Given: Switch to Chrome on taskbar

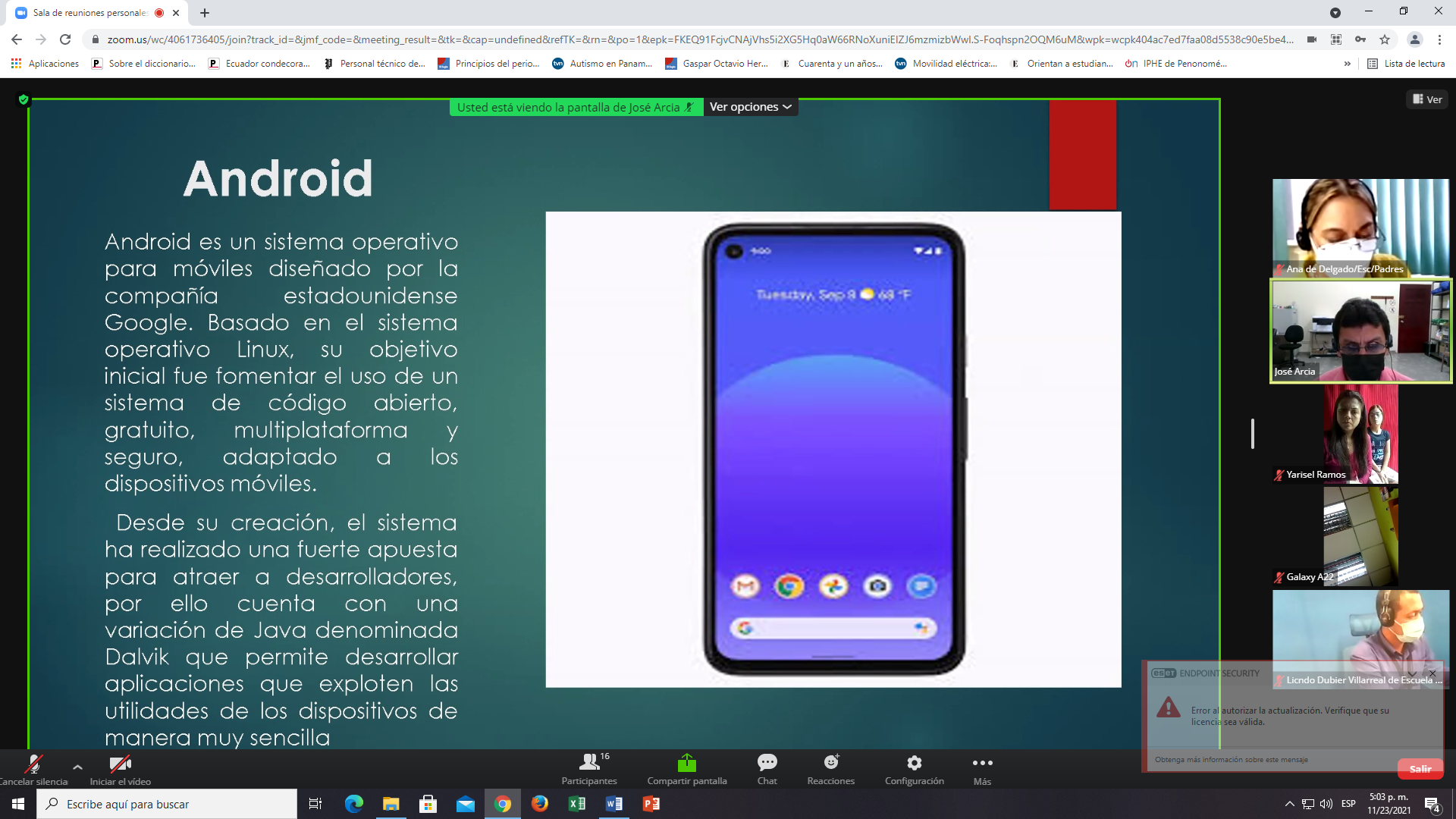Looking at the screenshot, I should click(503, 804).
